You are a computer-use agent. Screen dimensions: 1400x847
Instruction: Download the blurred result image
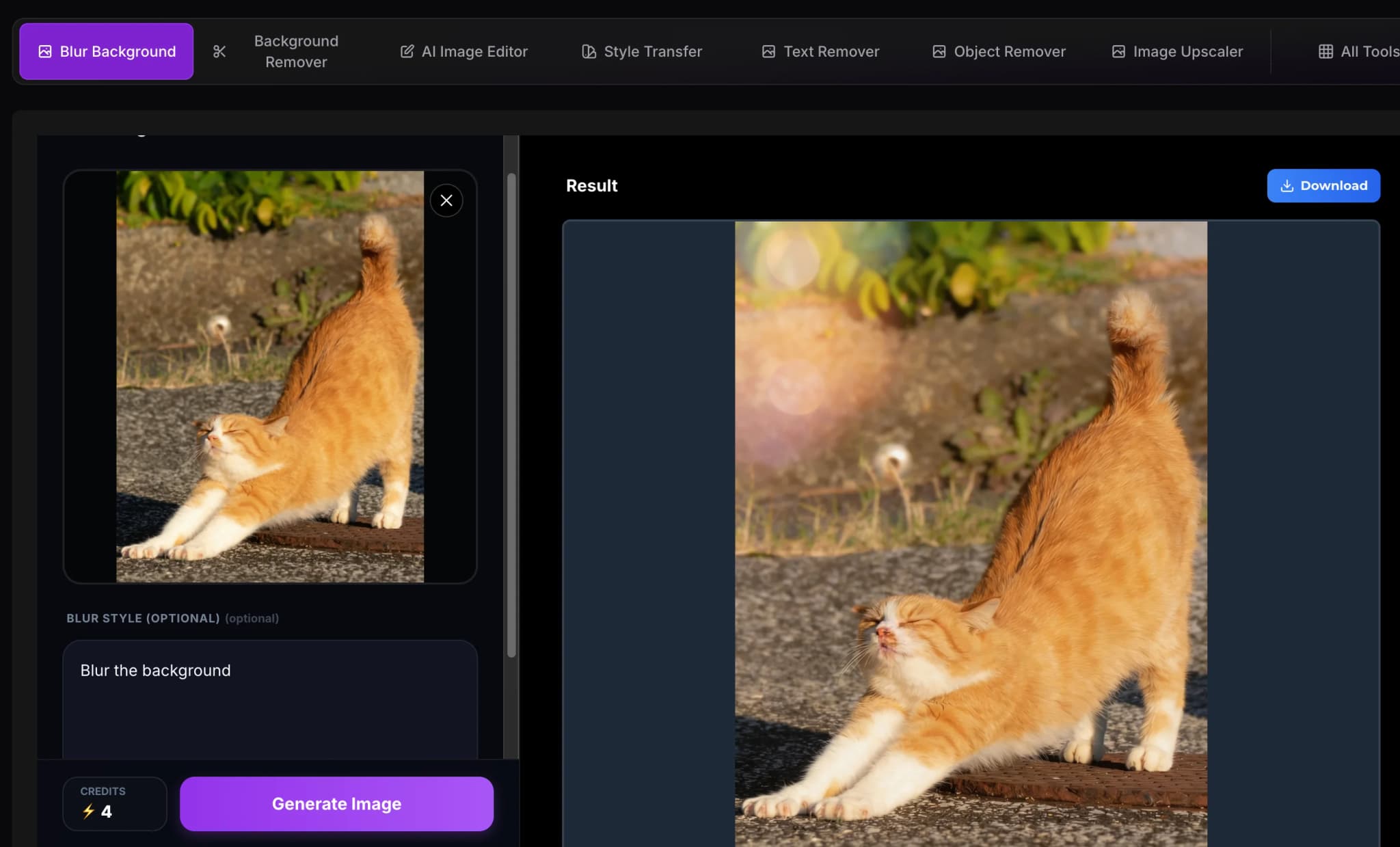(x=1323, y=185)
